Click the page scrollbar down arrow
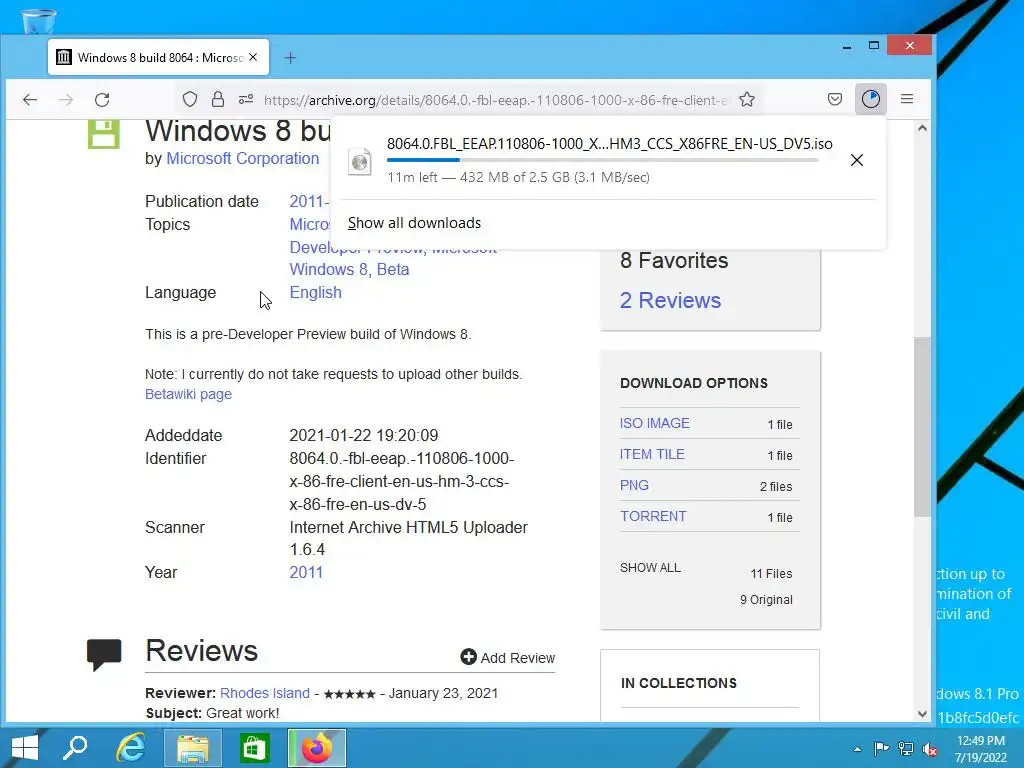 point(922,714)
